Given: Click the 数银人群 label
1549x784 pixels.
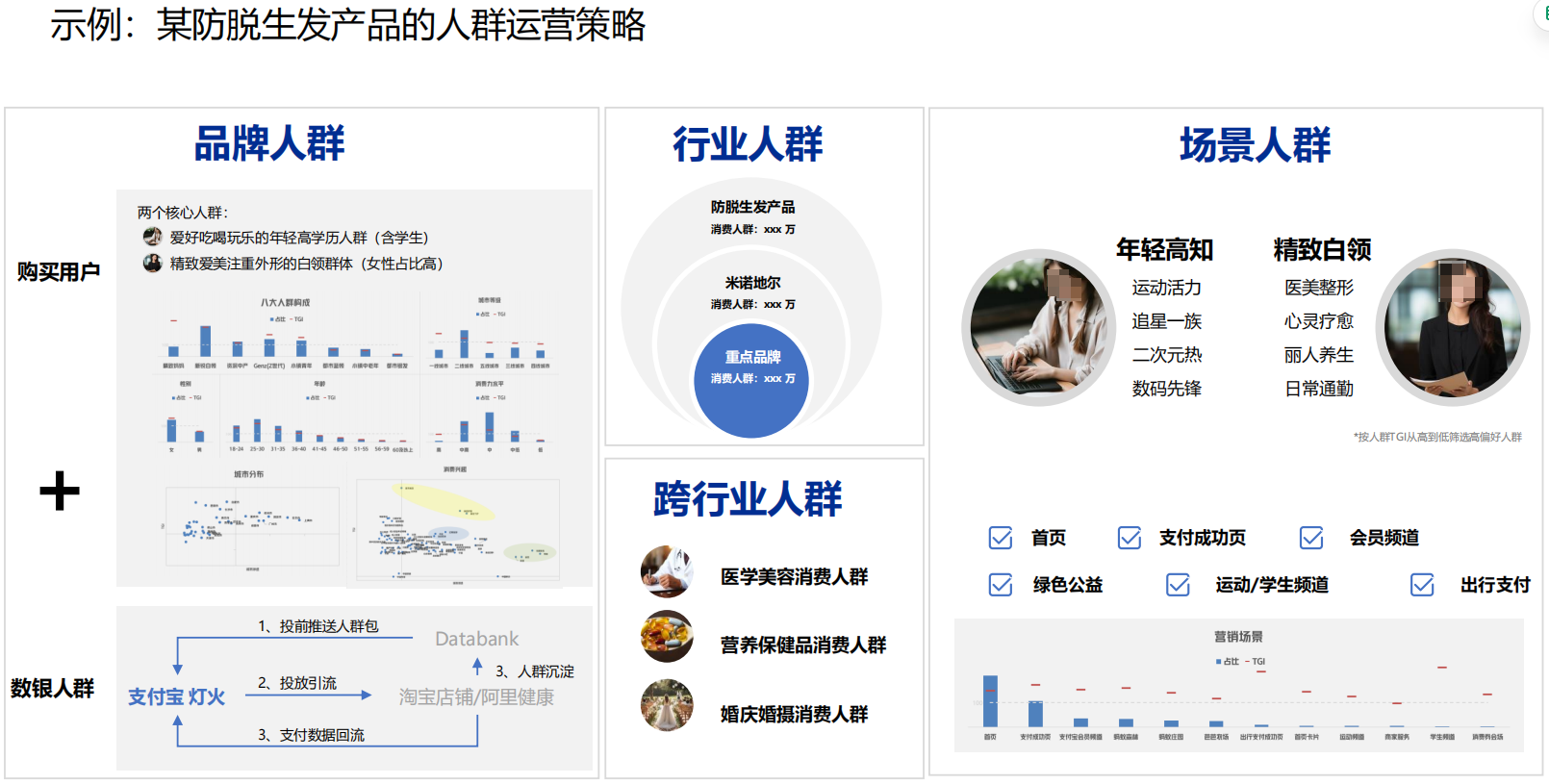Looking at the screenshot, I should [x=53, y=689].
